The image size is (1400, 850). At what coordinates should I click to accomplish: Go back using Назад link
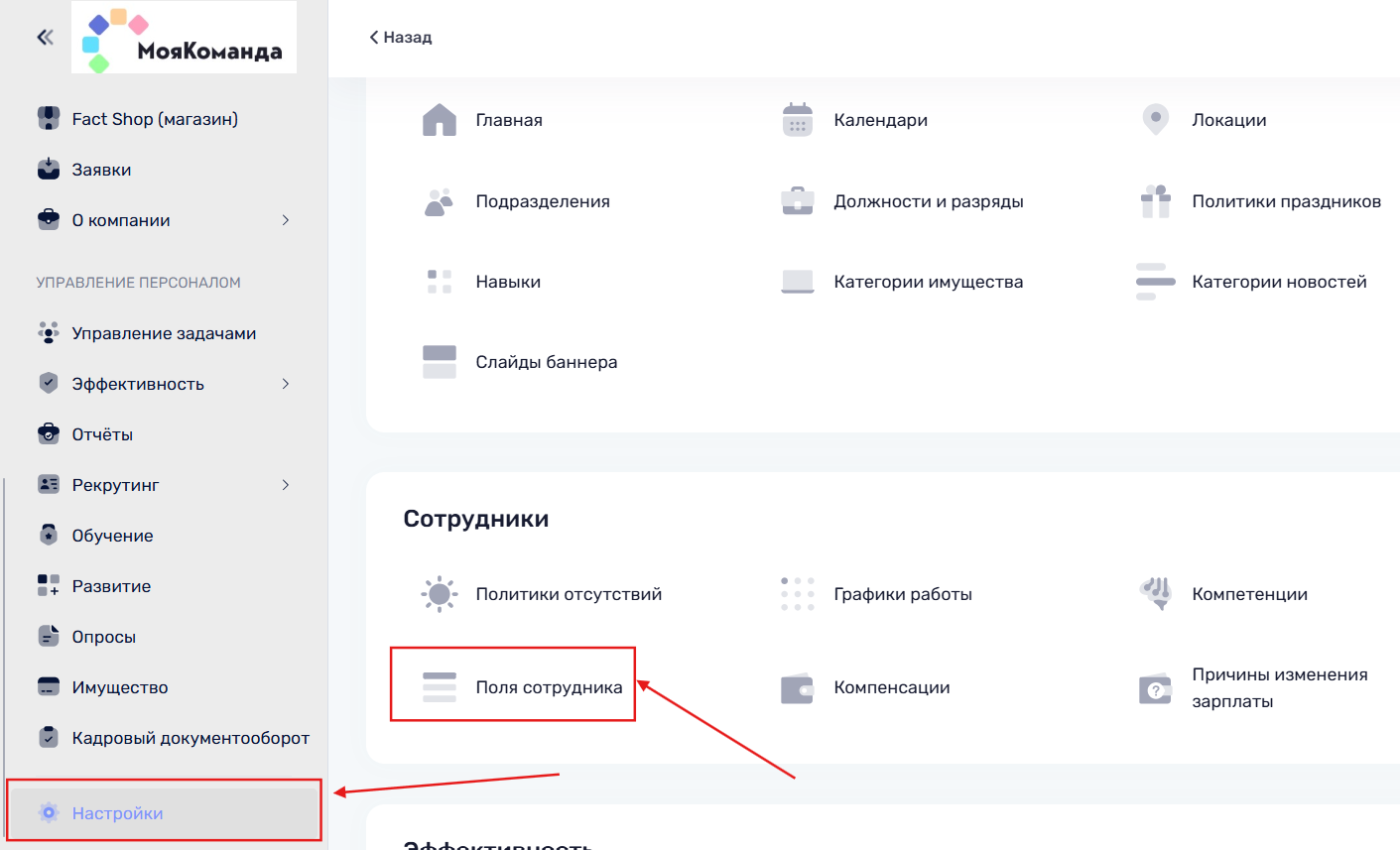coord(401,38)
